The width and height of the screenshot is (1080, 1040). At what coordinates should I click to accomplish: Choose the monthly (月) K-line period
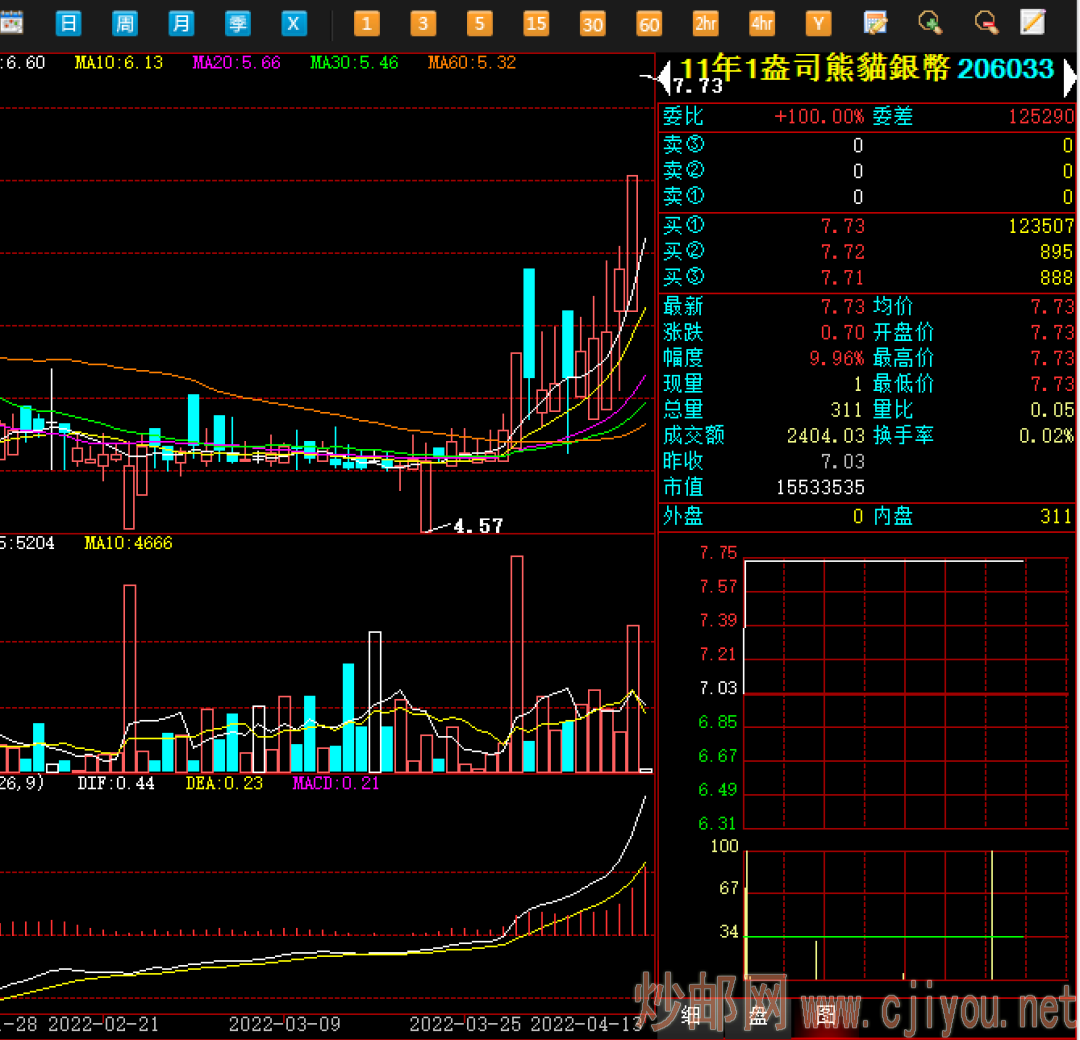pyautogui.click(x=180, y=23)
